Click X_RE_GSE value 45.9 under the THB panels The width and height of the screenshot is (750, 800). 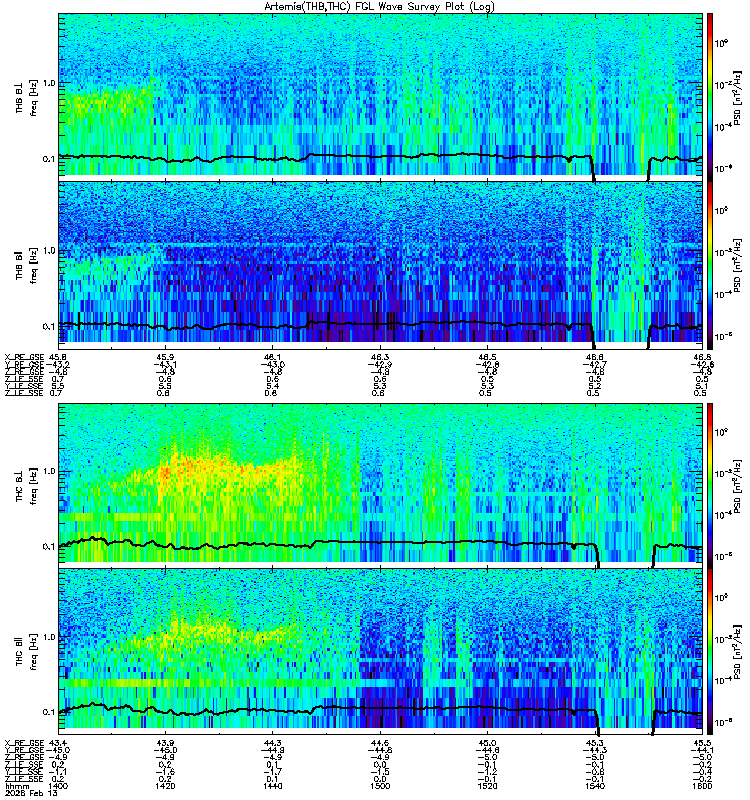165,357
